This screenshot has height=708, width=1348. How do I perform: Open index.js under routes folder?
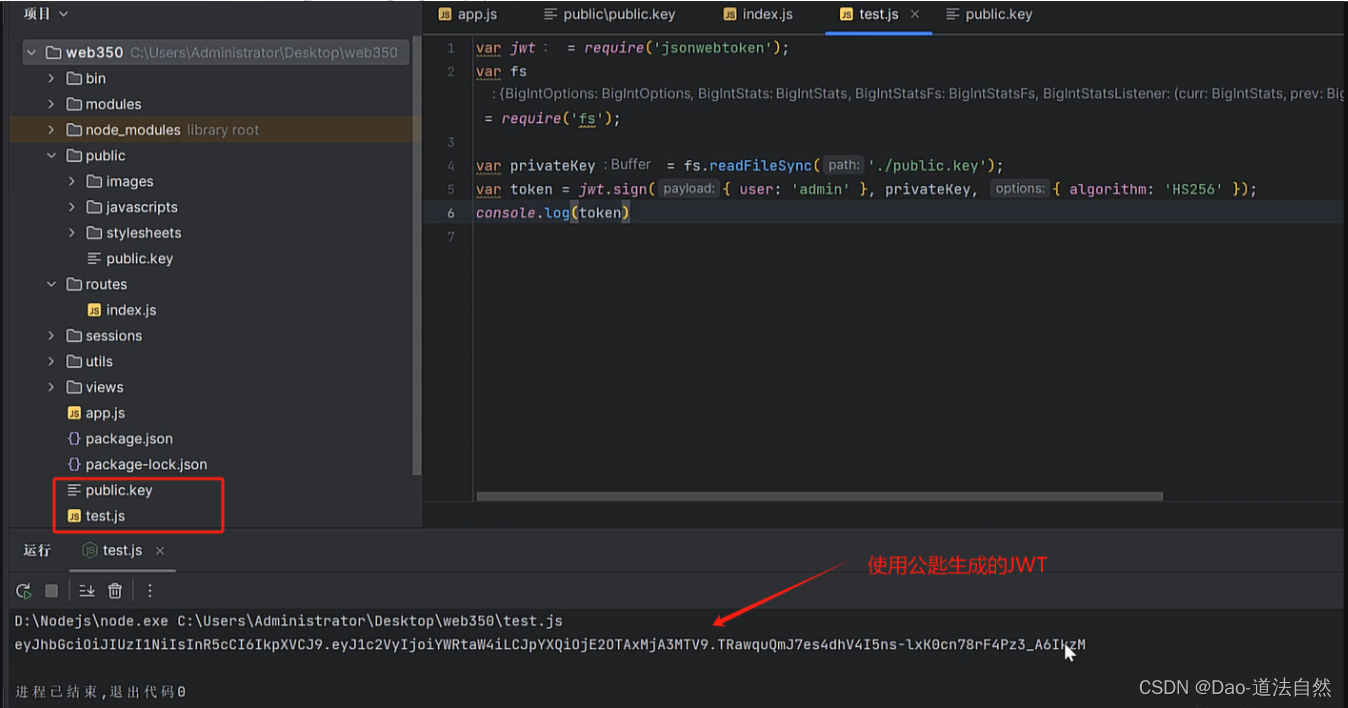131,310
